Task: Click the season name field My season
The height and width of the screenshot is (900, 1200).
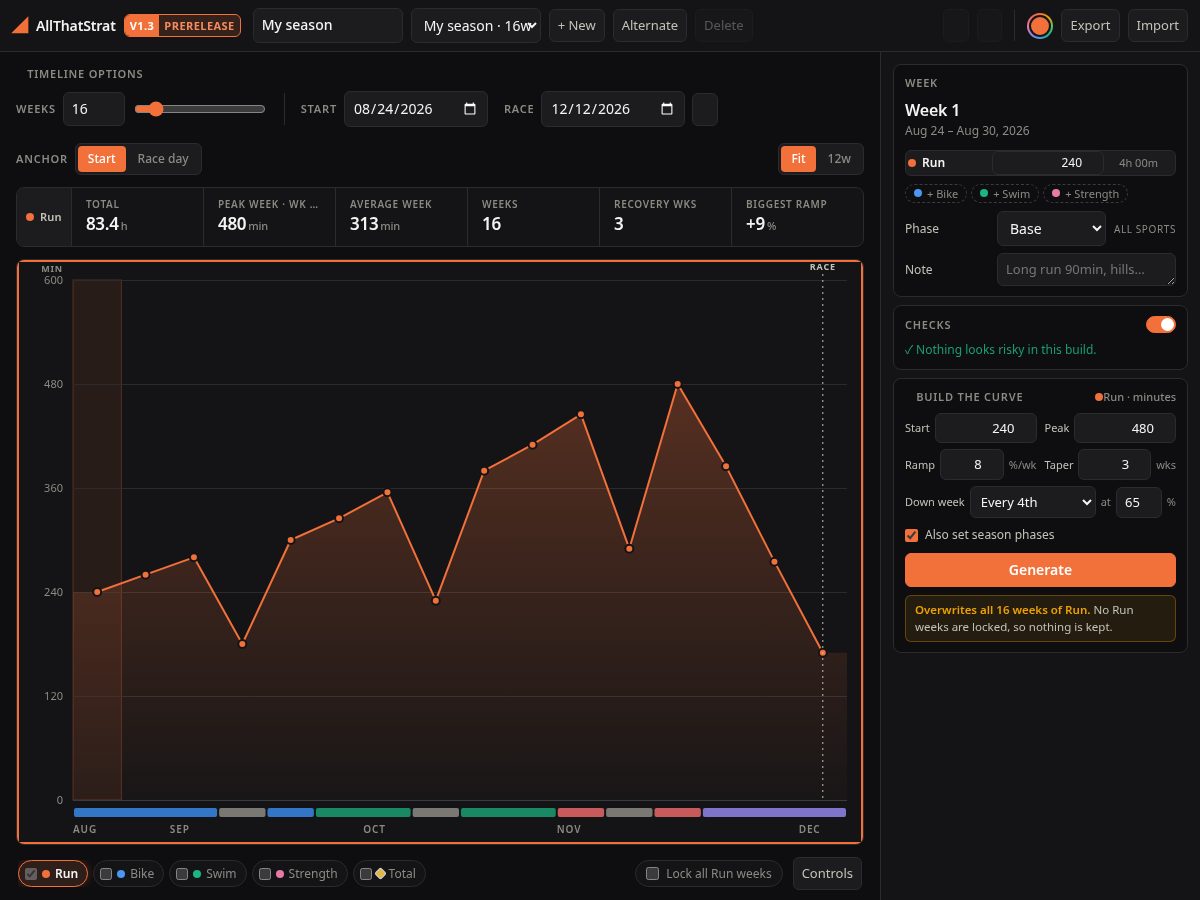Action: click(x=328, y=26)
